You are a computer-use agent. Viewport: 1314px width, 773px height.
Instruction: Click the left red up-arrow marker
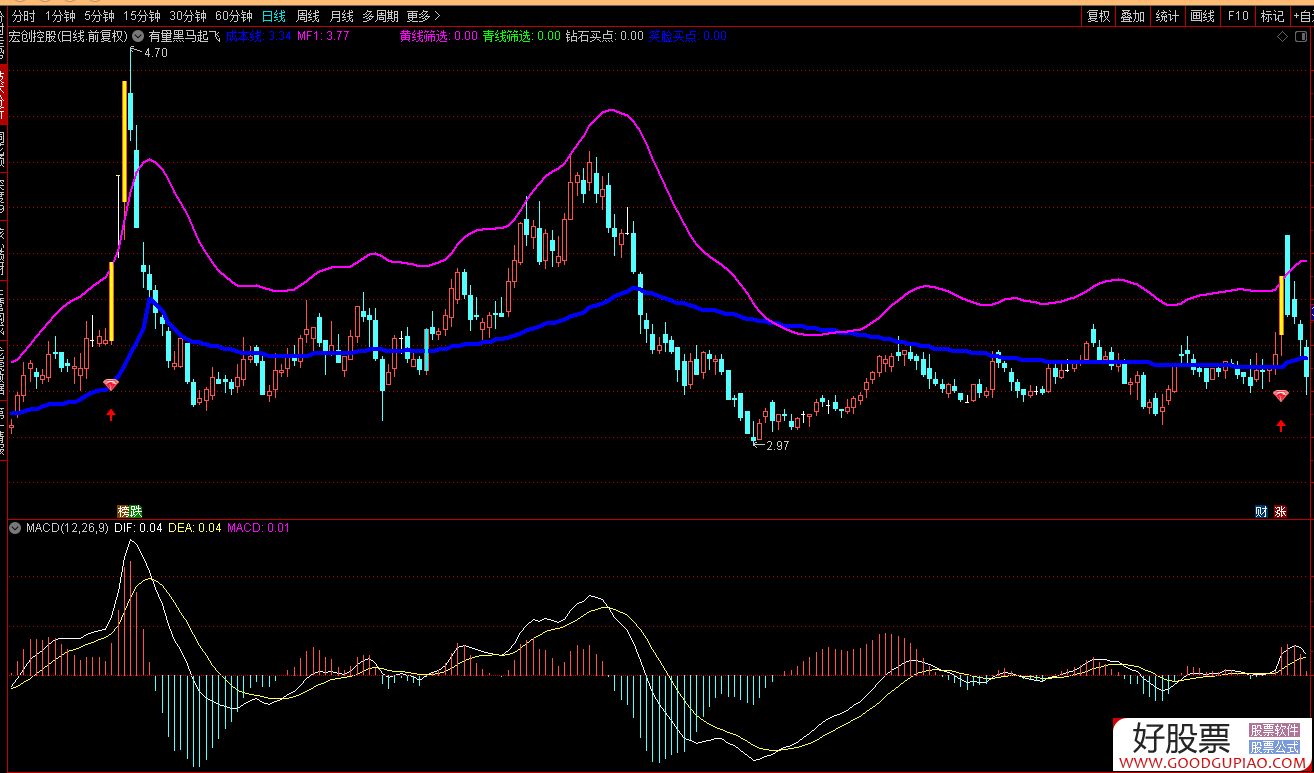pyautogui.click(x=111, y=413)
